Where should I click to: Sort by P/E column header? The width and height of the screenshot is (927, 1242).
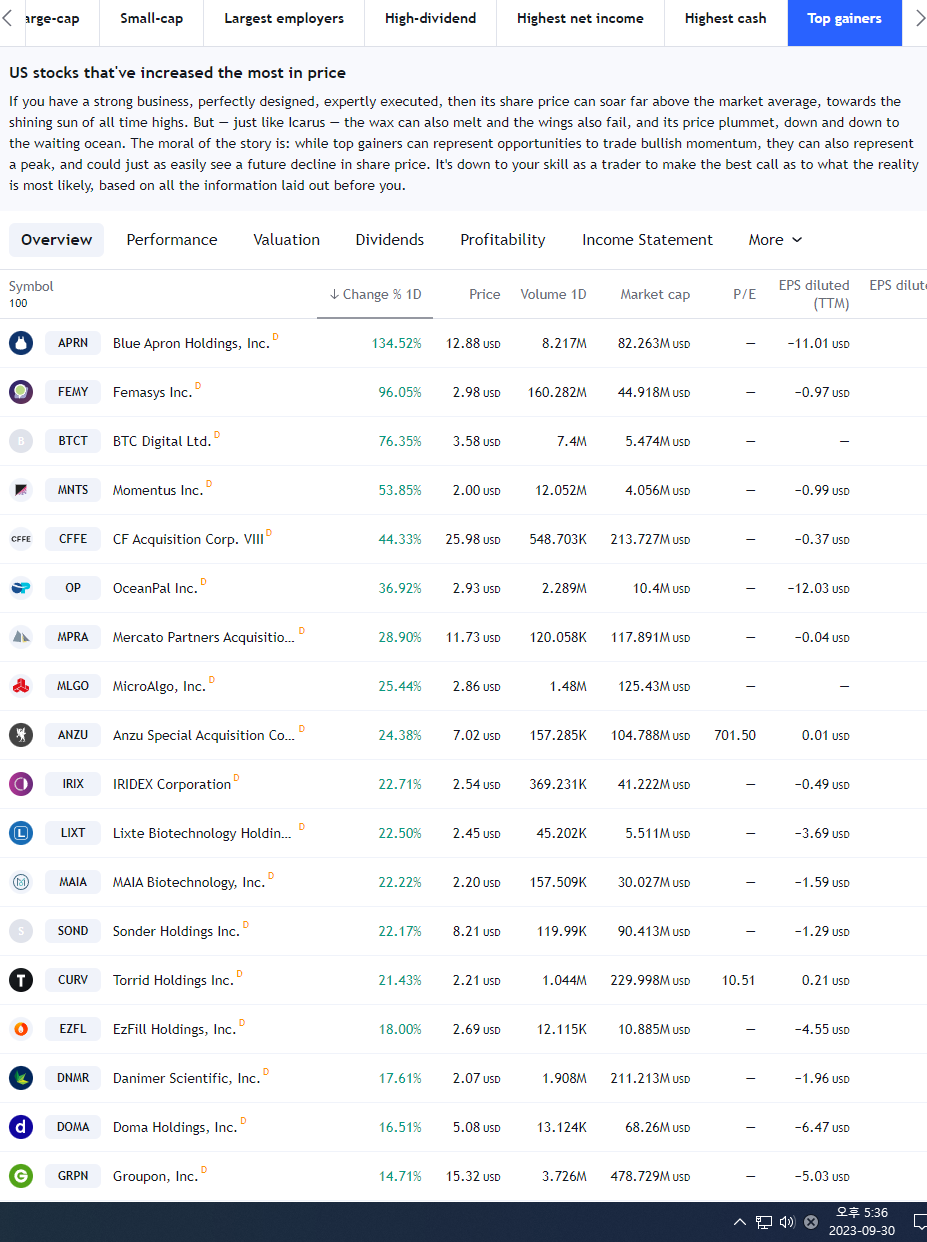point(744,294)
